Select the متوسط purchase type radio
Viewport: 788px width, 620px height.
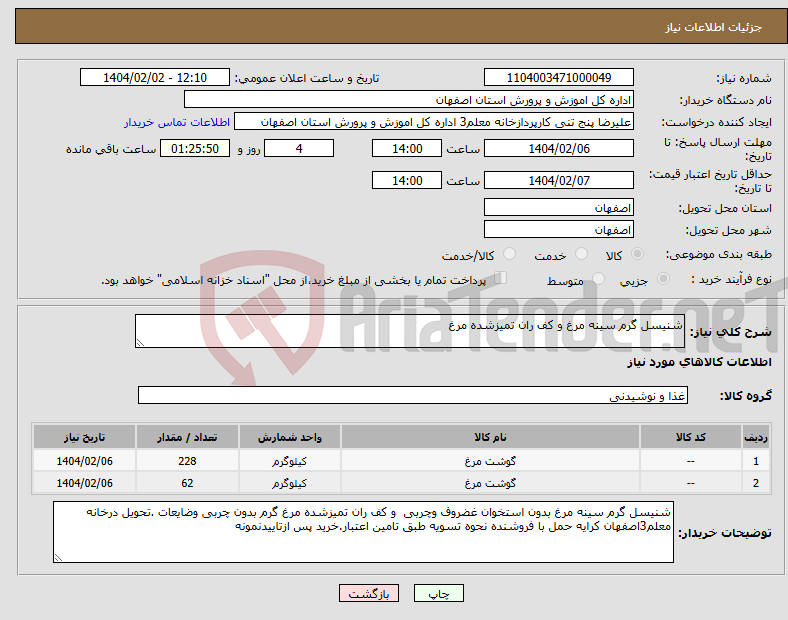[x=598, y=278]
